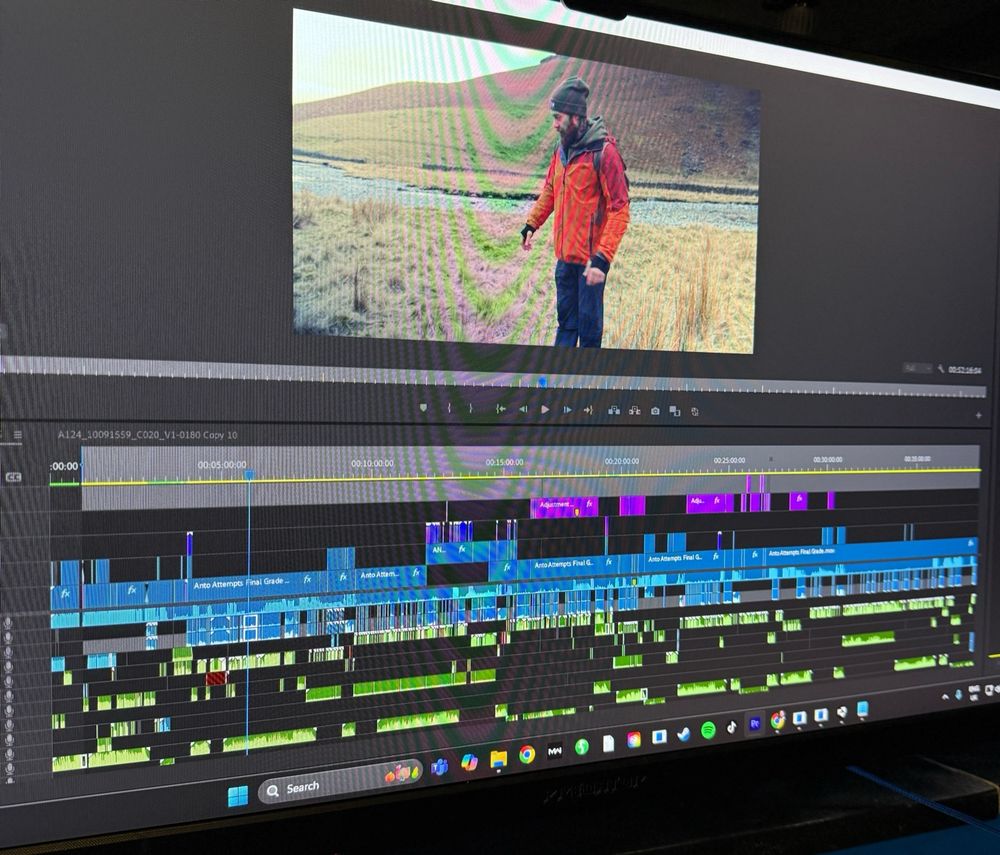The width and height of the screenshot is (1000, 855).
Task: Toggle proxies button in transport bar
Action: point(695,412)
